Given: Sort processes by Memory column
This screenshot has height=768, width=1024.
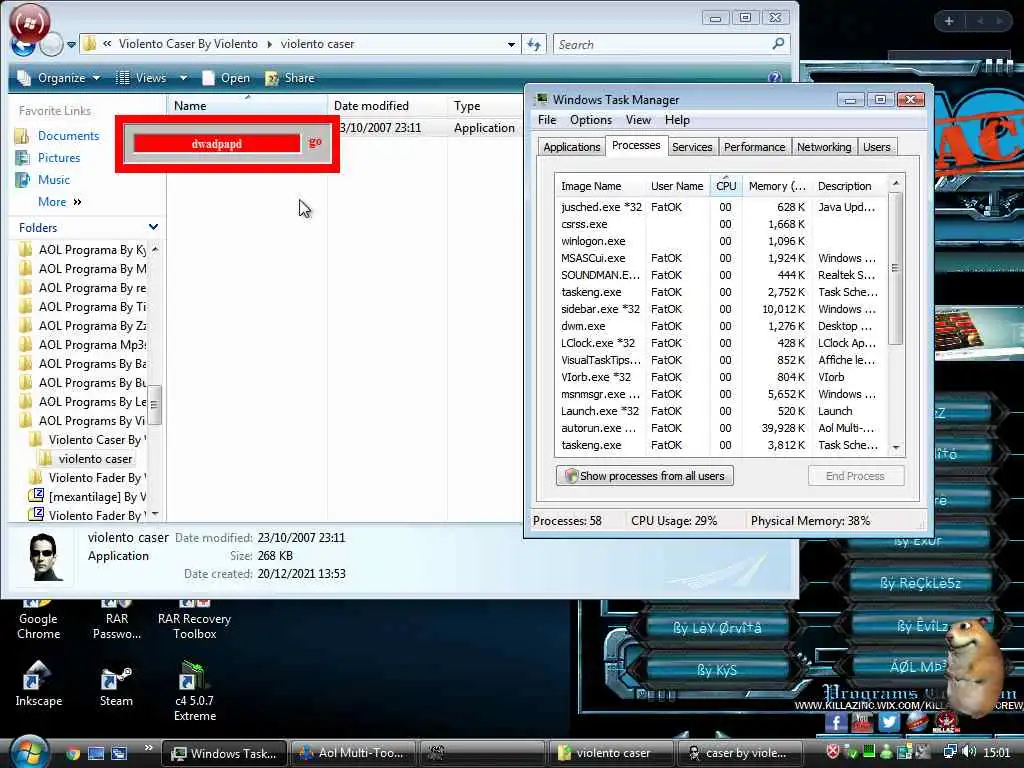Looking at the screenshot, I should [x=776, y=186].
